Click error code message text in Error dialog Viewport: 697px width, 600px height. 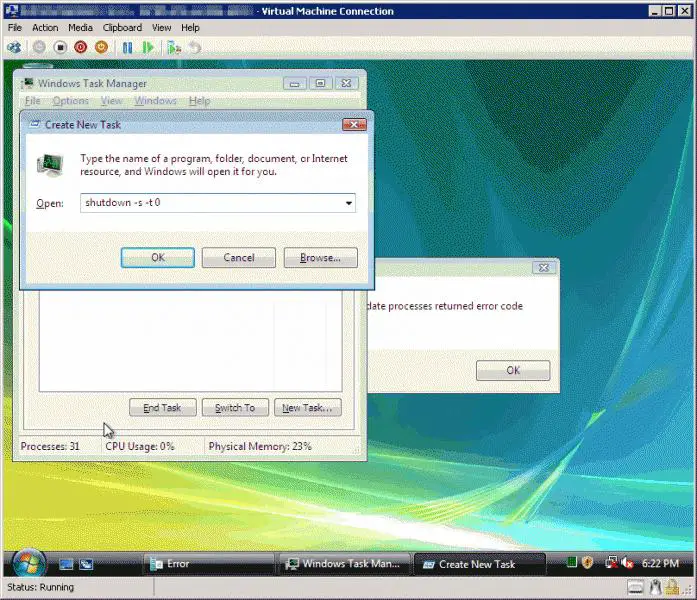tap(445, 306)
